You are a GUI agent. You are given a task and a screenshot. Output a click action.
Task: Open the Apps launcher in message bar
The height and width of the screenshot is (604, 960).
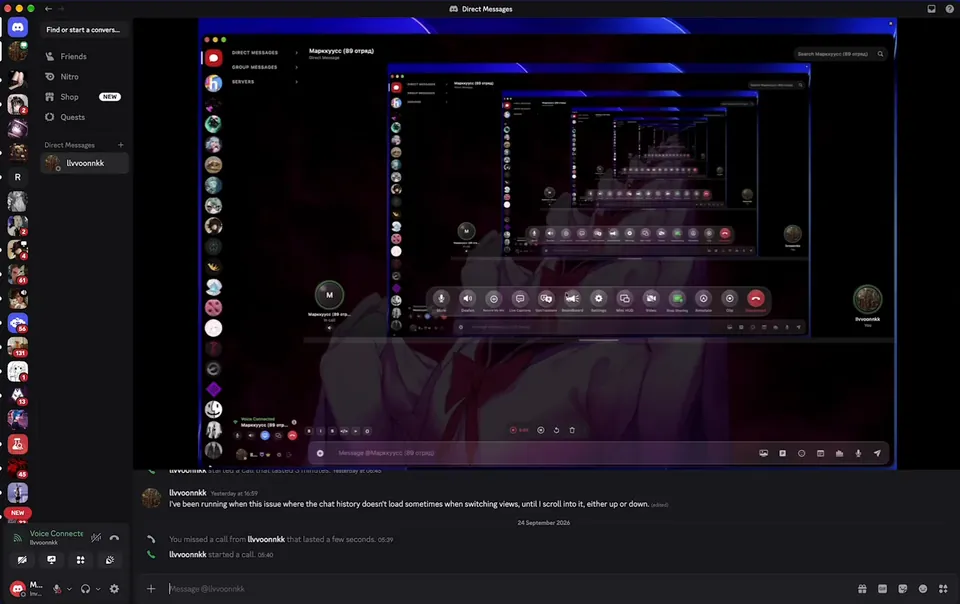tap(943, 589)
